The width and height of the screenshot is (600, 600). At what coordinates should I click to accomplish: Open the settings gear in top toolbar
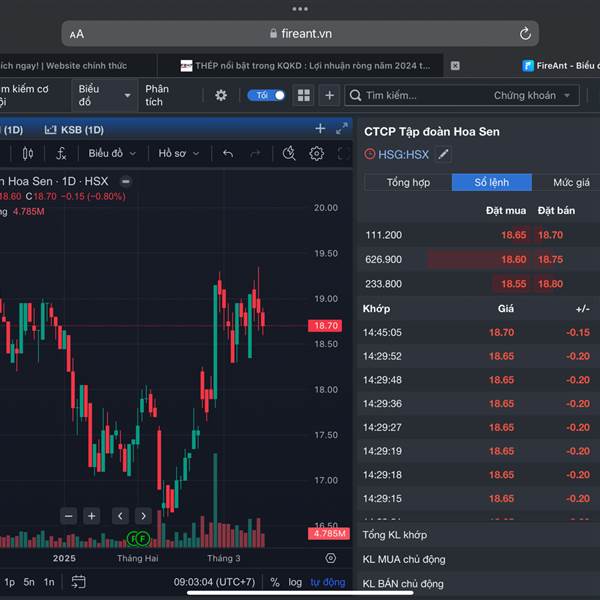point(221,95)
